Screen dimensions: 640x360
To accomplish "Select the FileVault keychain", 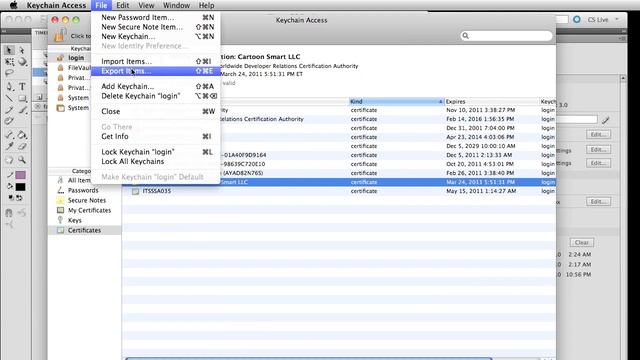I will pyautogui.click(x=70, y=68).
